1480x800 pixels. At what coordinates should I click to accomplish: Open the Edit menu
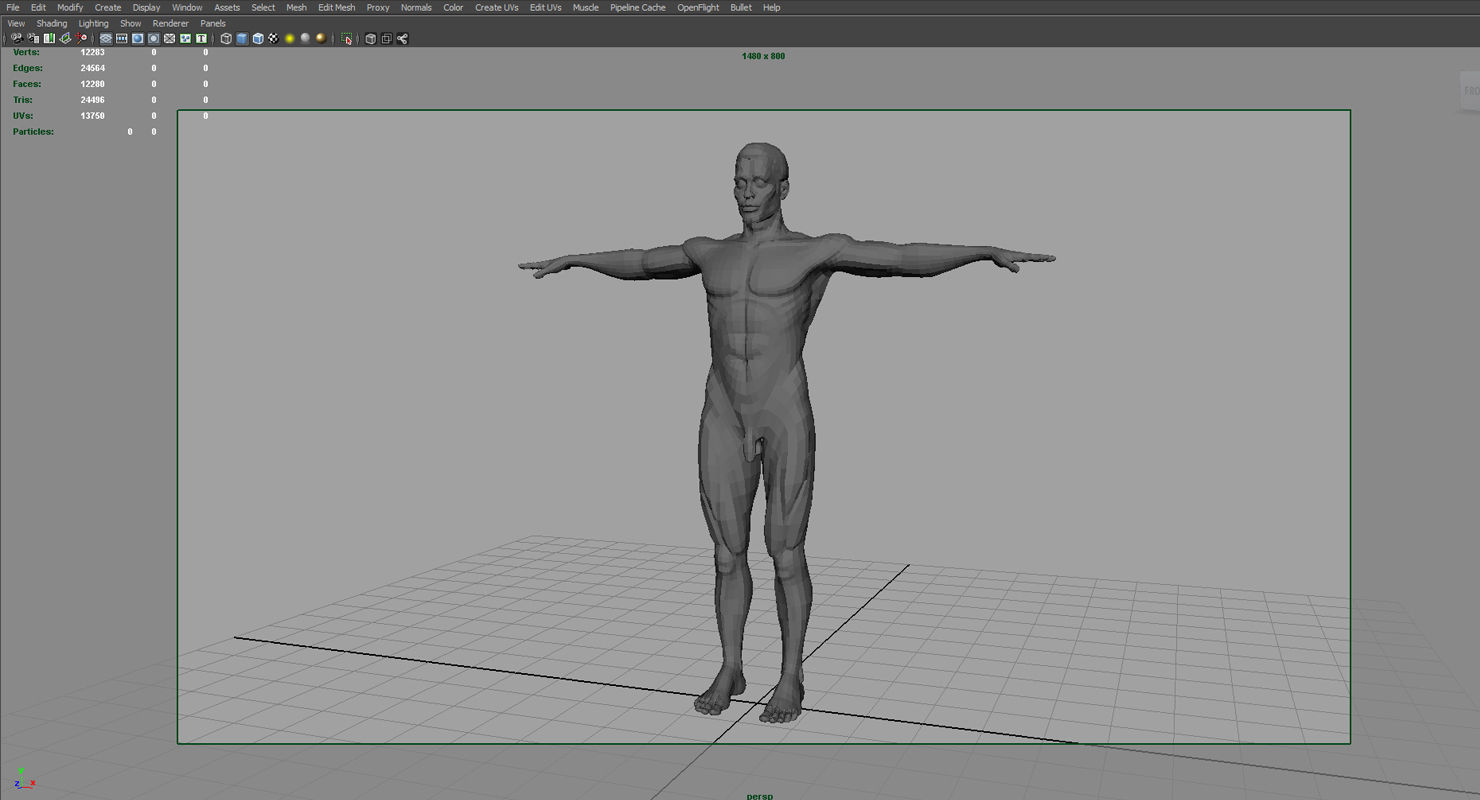click(x=38, y=7)
